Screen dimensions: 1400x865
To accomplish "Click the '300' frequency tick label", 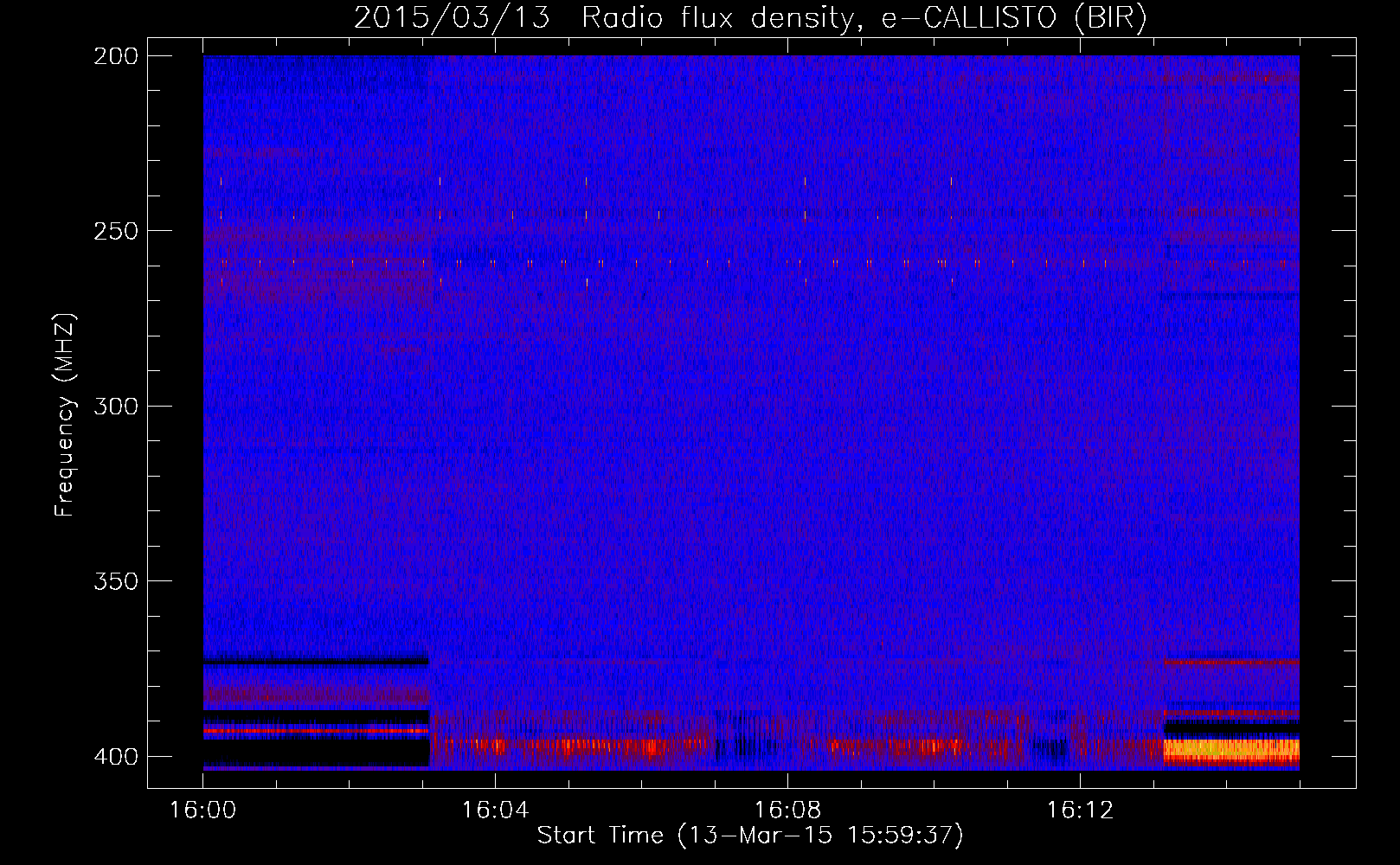I will [116, 406].
